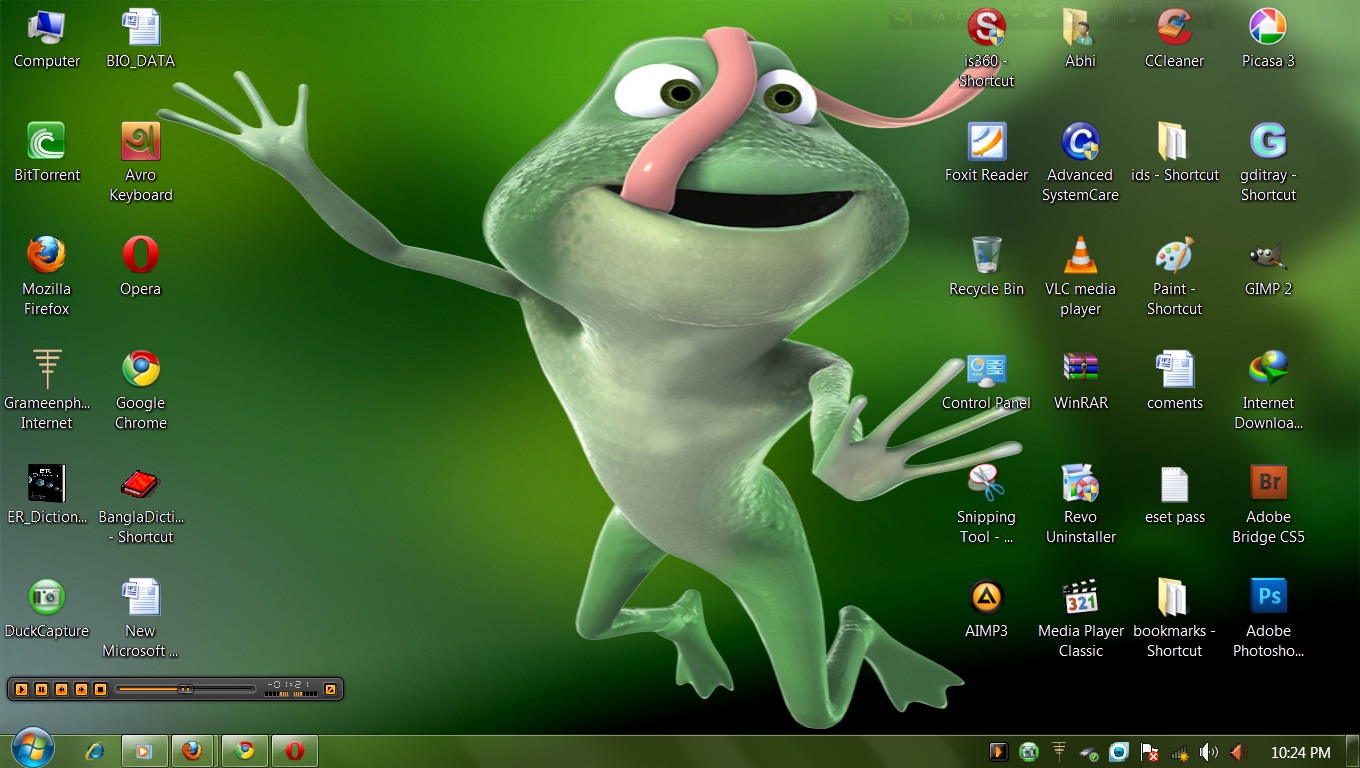Click the mini player seek slider
The width and height of the screenshot is (1360, 768).
coord(186,689)
